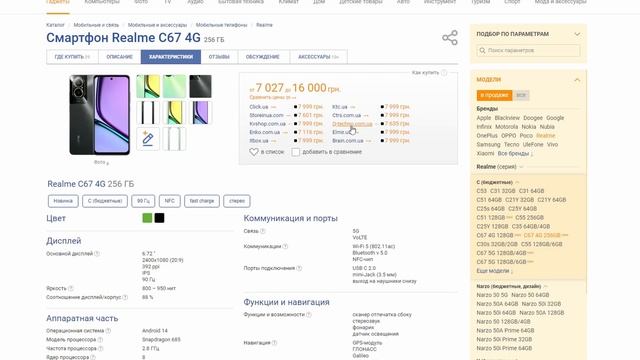Open the Ktc.ua shop offer
This screenshot has height=360, width=640.
pos(340,107)
